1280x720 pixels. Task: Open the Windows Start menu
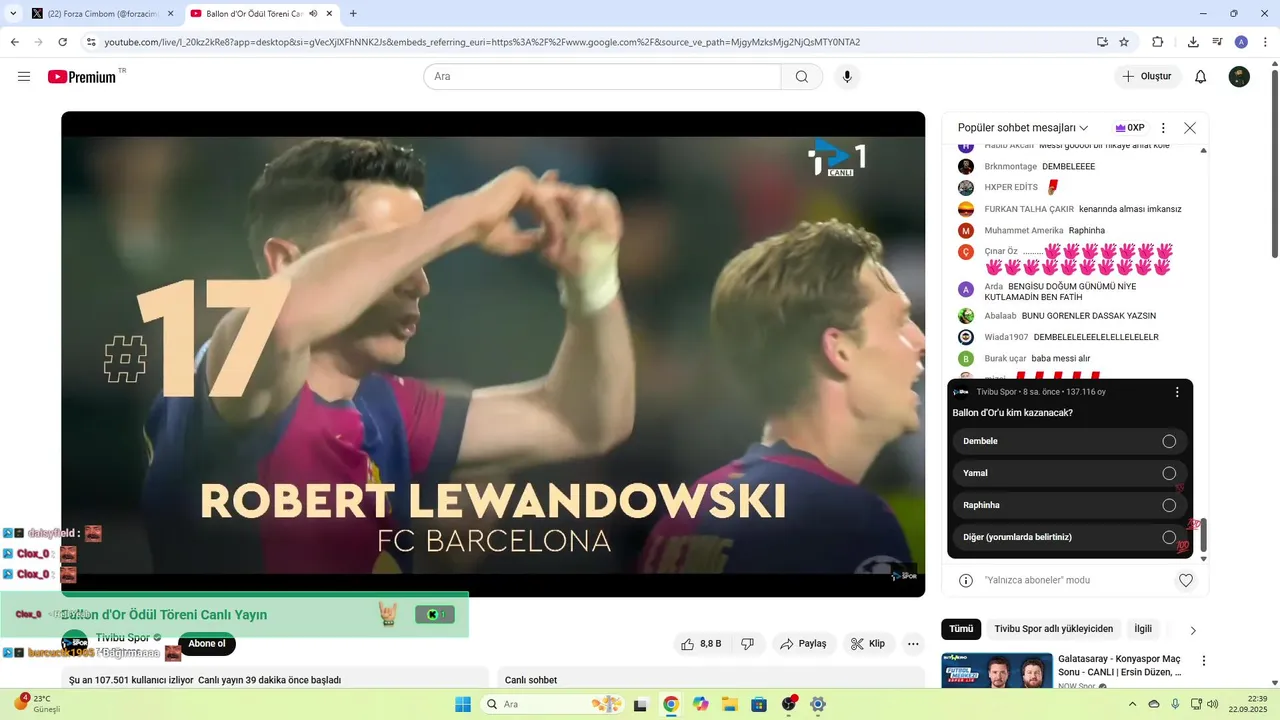463,704
